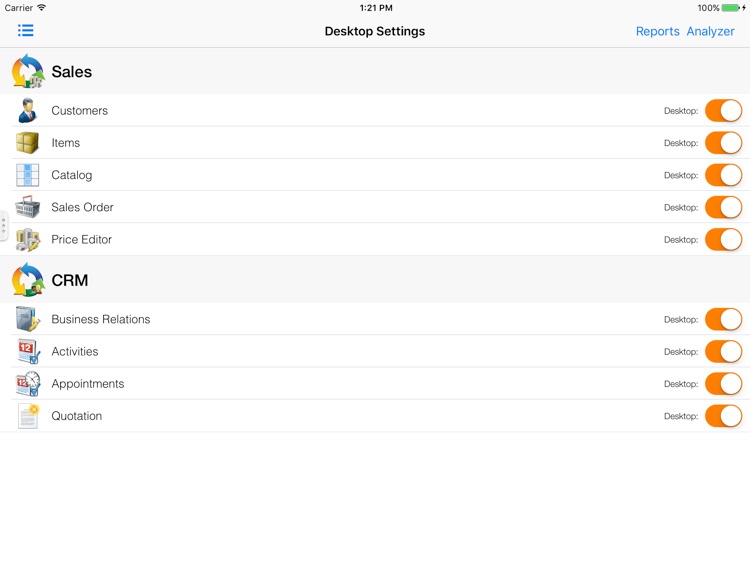Click the Business Relations book icon
Viewport: 750px width, 563px height.
pyautogui.click(x=27, y=319)
